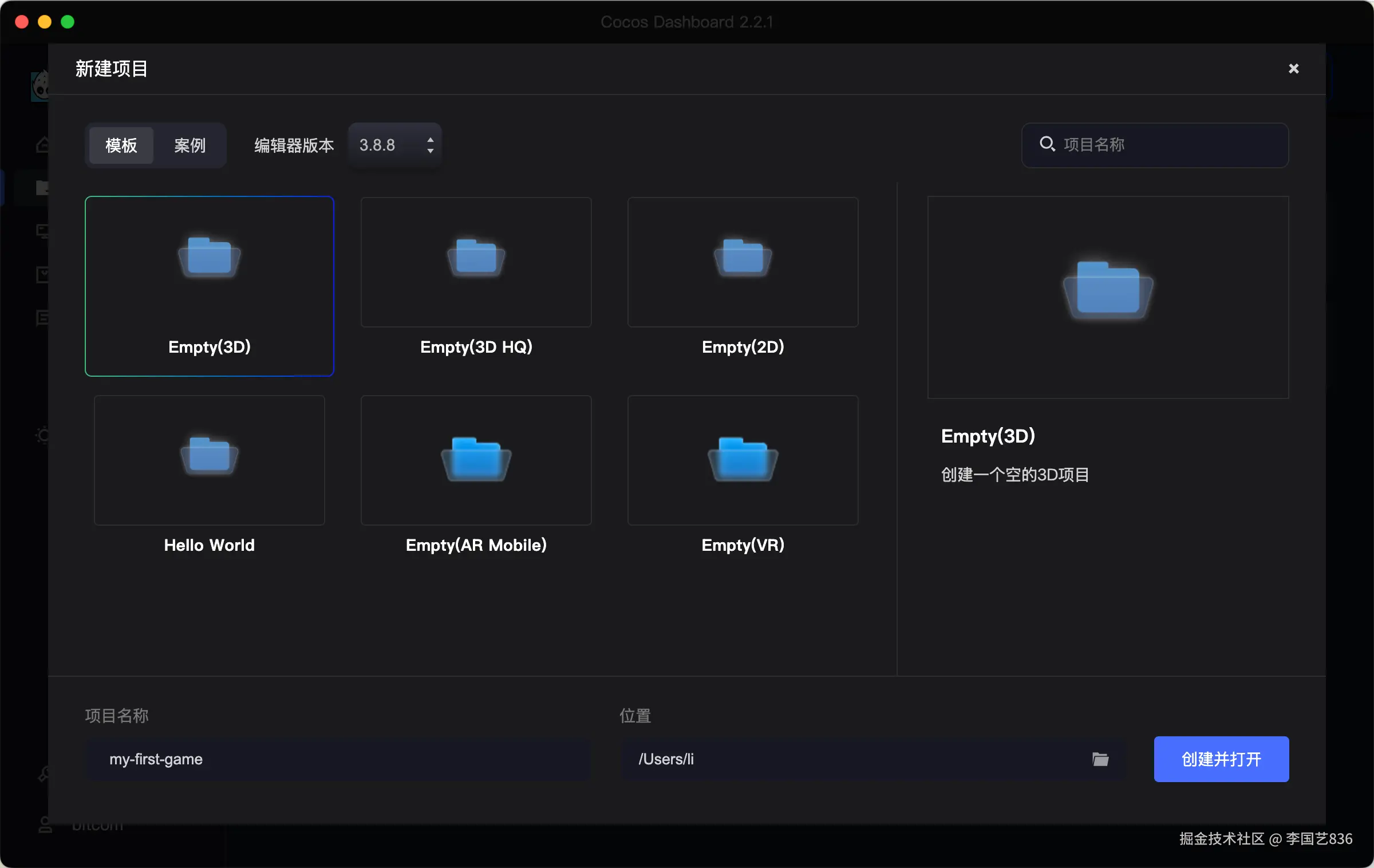Click the browse folder icon in location field

pos(1100,759)
